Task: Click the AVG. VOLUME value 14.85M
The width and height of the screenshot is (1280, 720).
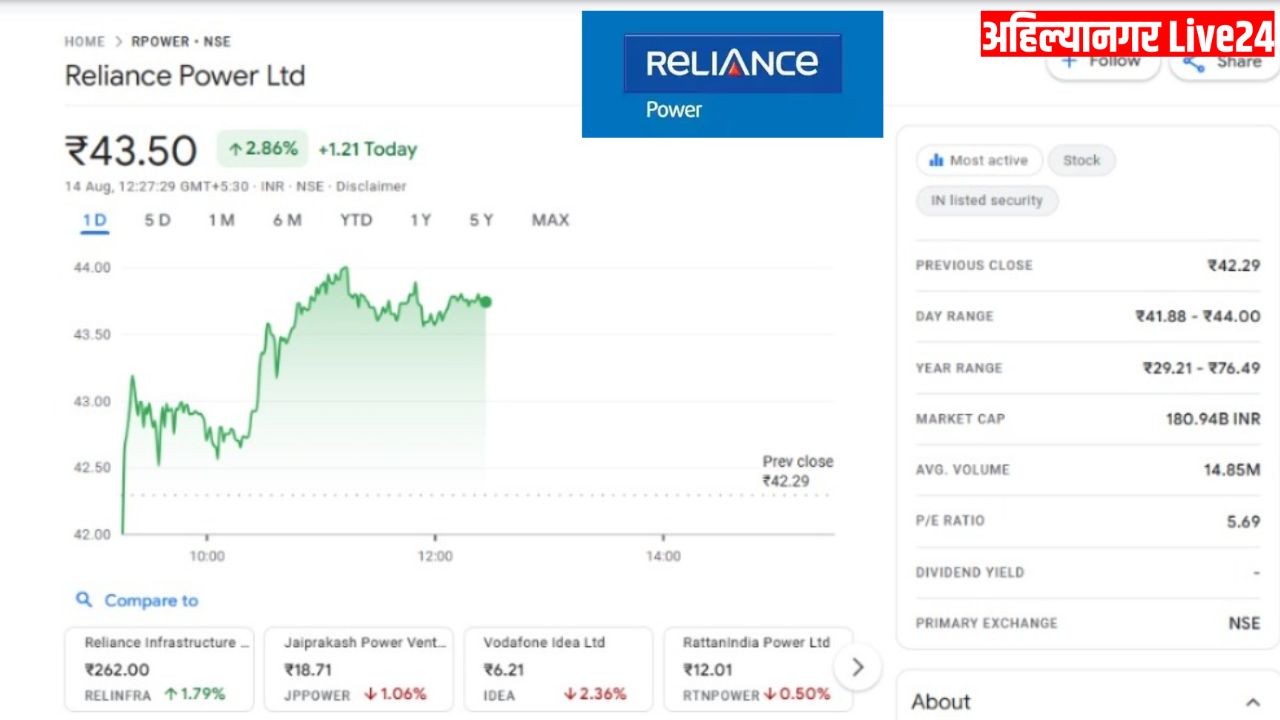Action: click(x=1232, y=470)
